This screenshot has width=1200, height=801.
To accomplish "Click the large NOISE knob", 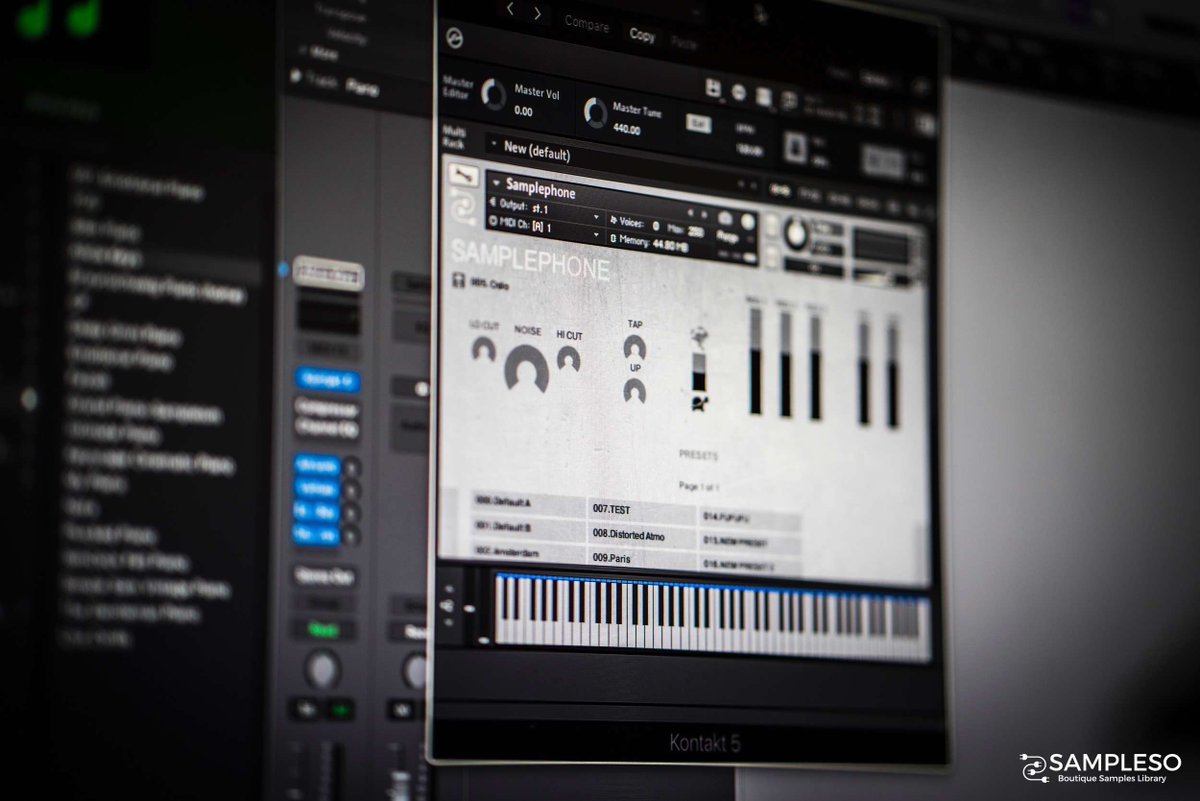I will [526, 369].
